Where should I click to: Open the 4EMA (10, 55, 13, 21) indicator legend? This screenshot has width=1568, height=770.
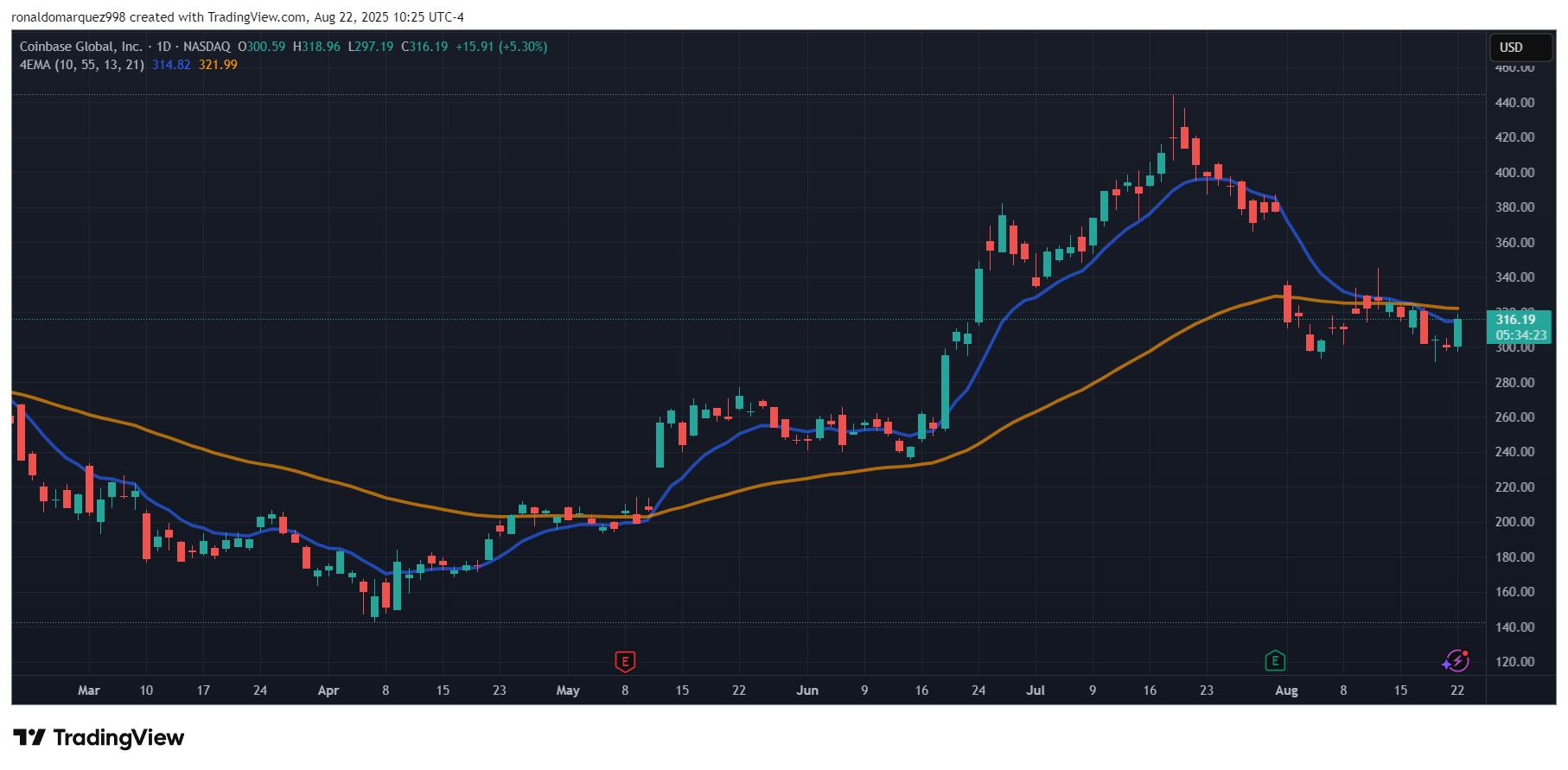[x=82, y=65]
